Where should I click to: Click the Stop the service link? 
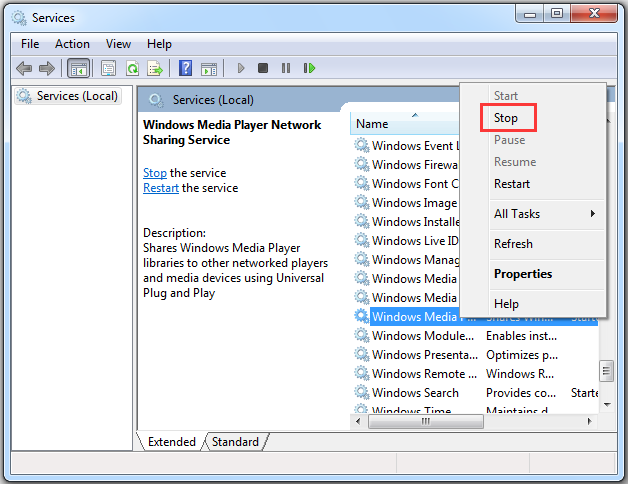154,173
